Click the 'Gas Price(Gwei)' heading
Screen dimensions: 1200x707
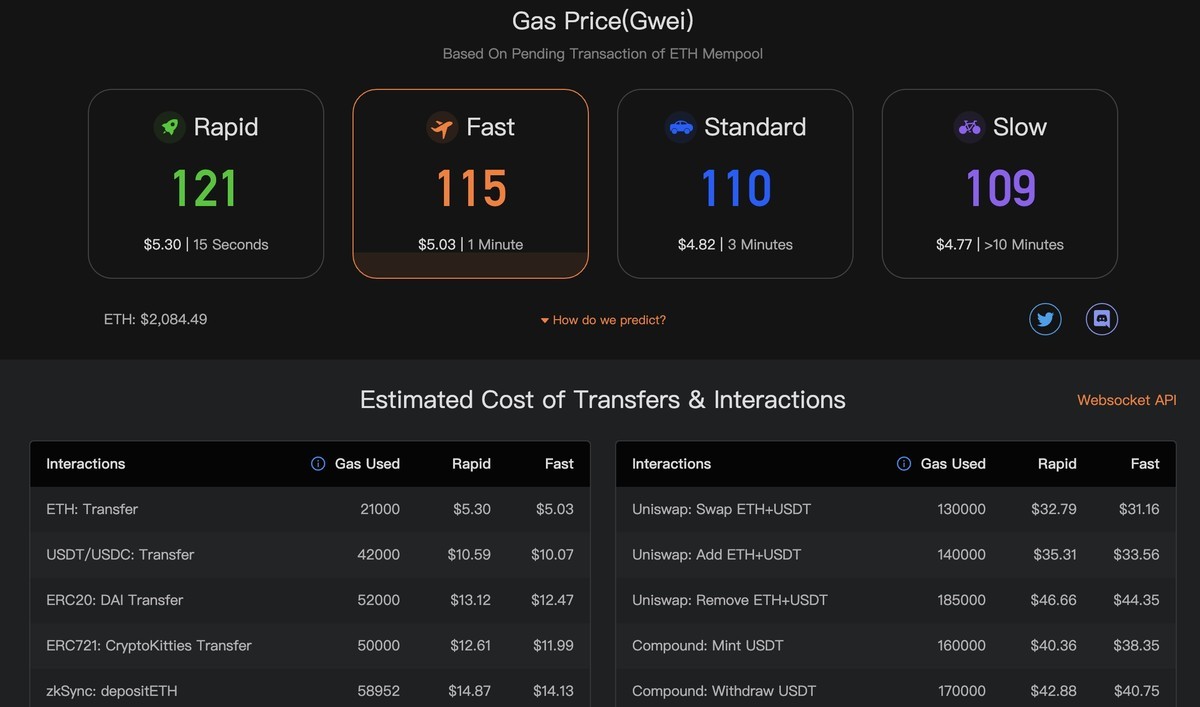[603, 20]
